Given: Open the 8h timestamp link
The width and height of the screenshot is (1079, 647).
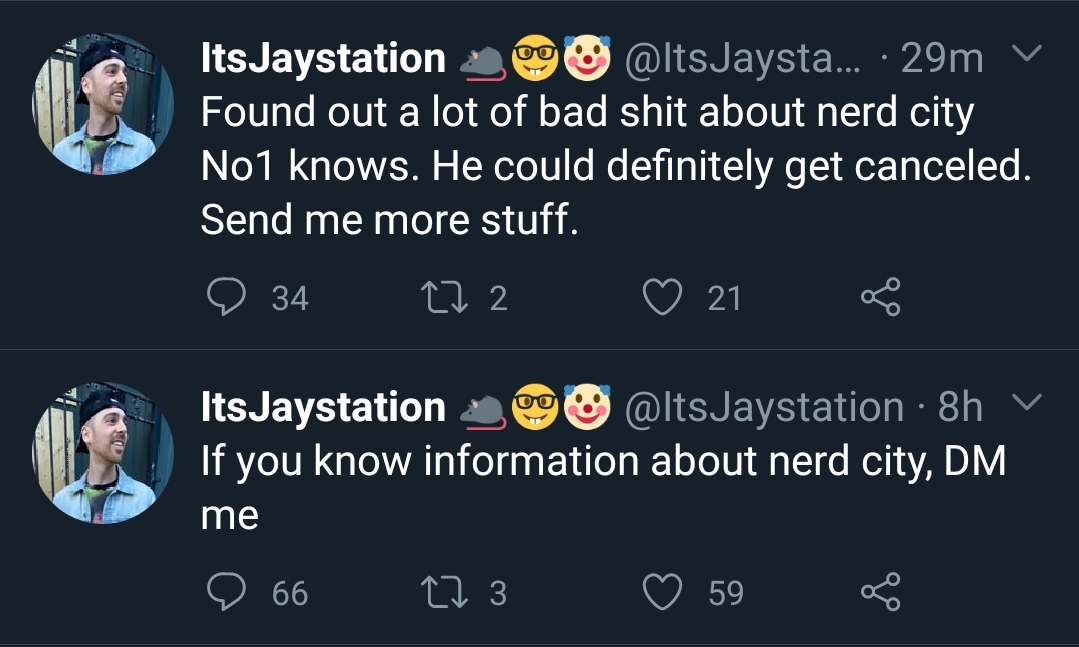Looking at the screenshot, I should 960,407.
